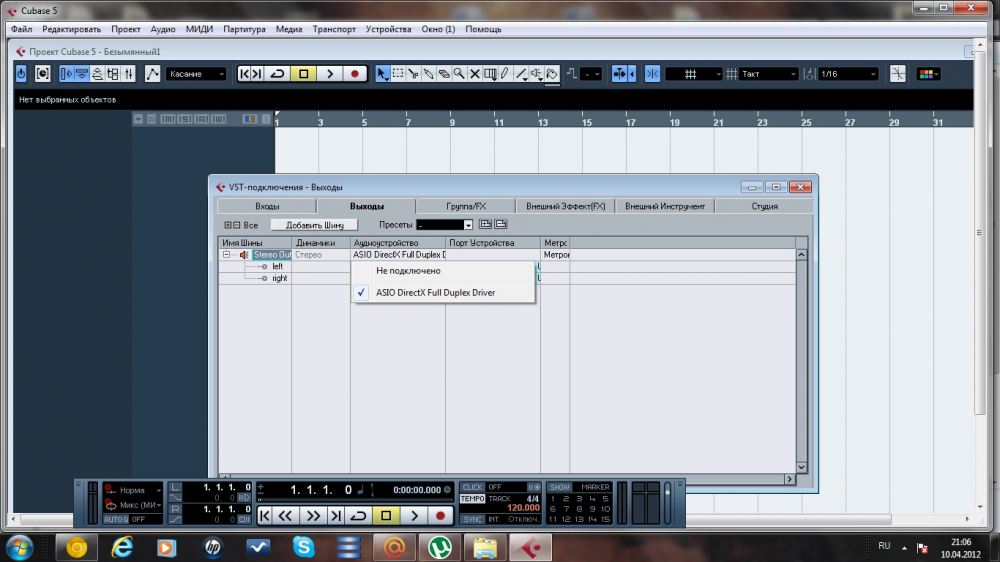Click Record in the transport panel
Viewport: 1000px width, 562px height.
click(x=439, y=515)
